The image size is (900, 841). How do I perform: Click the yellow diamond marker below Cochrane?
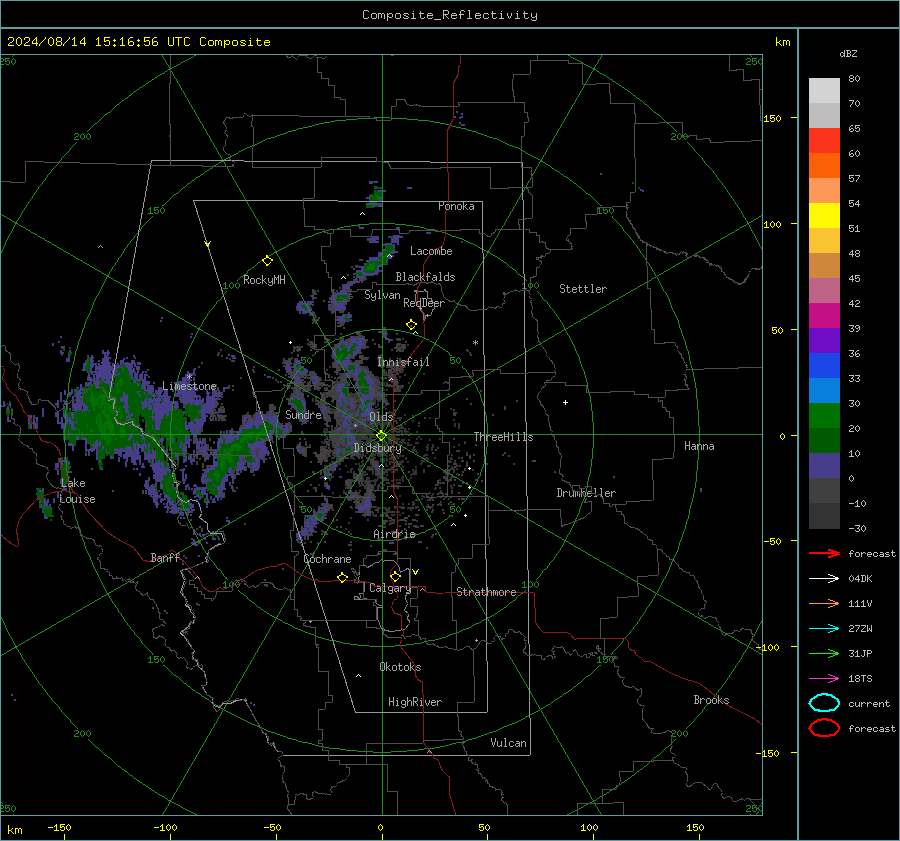click(342, 577)
